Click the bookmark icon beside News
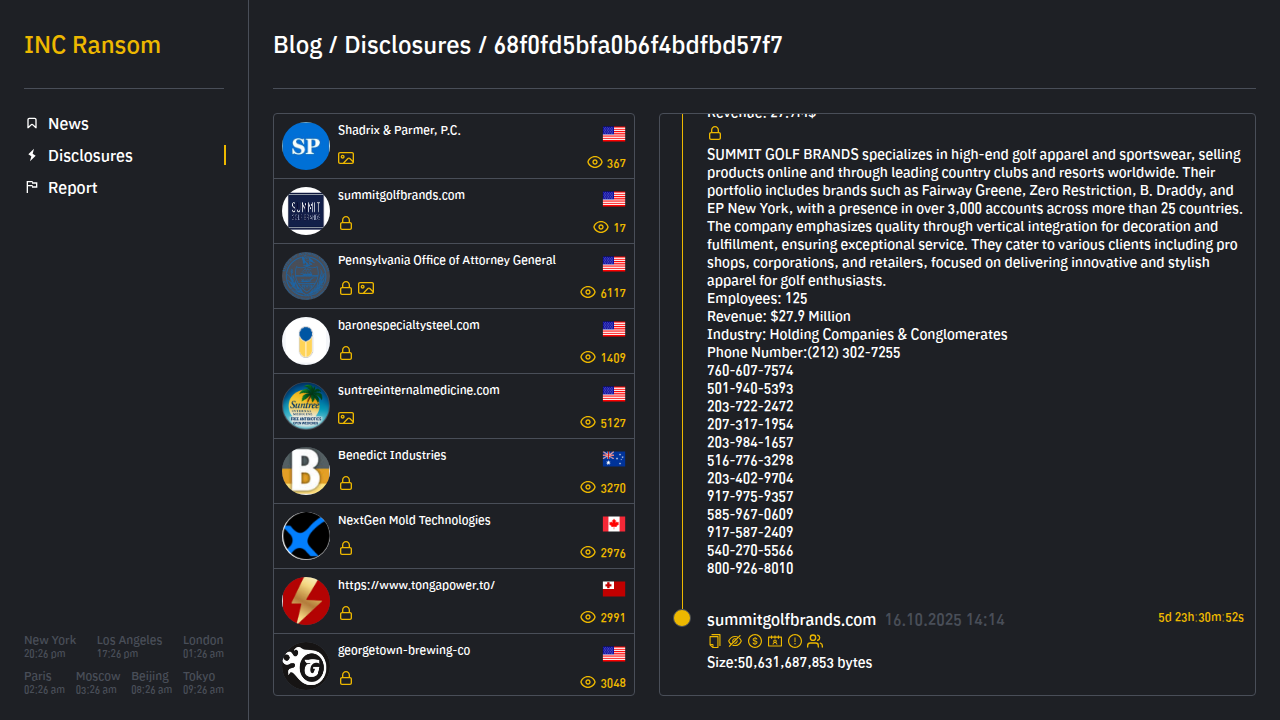Viewport: 1280px width, 720px height. tap(32, 124)
